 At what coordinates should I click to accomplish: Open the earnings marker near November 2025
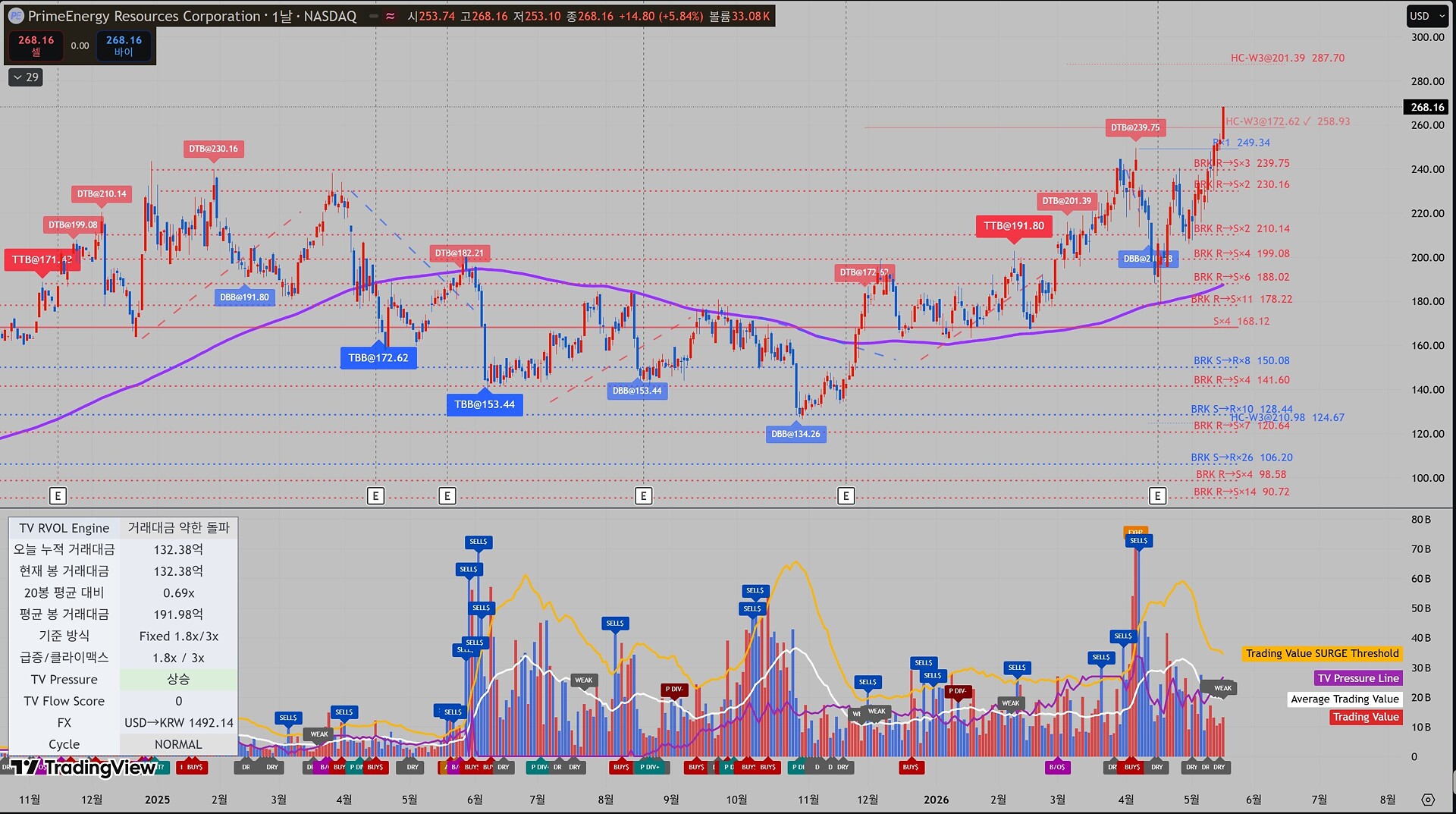pyautogui.click(x=846, y=496)
